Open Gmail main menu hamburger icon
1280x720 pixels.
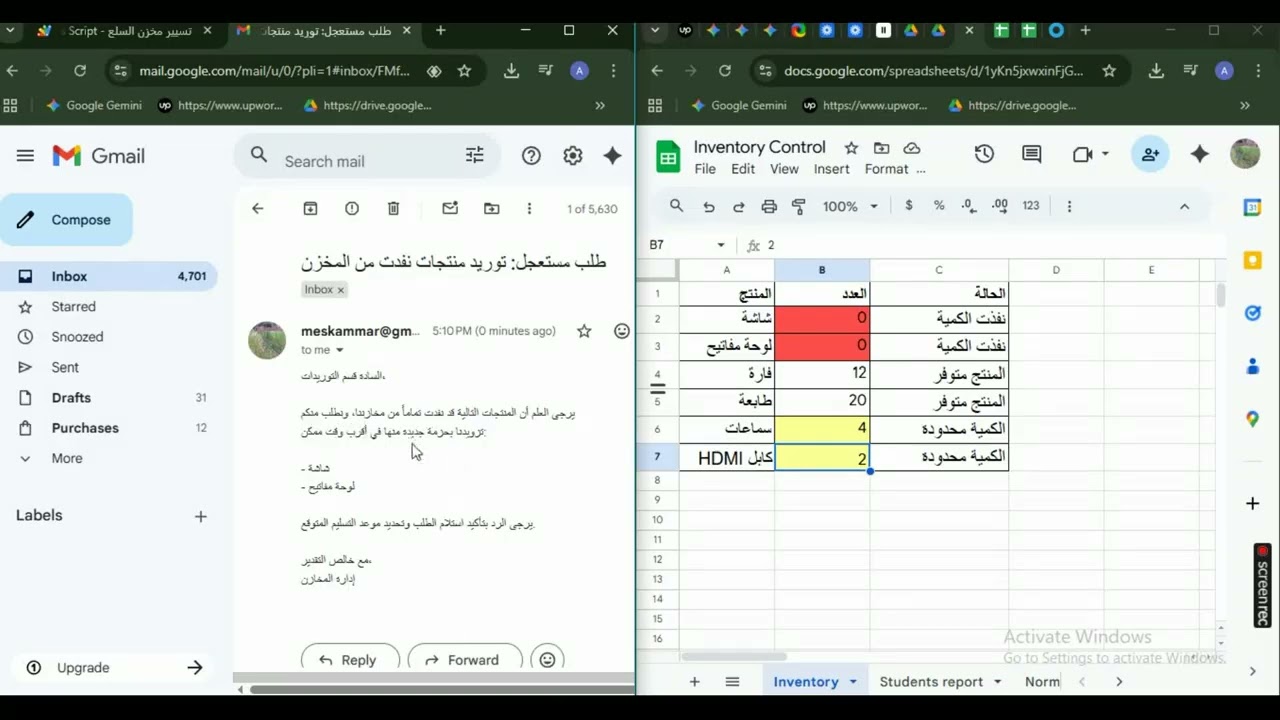pyautogui.click(x=25, y=156)
